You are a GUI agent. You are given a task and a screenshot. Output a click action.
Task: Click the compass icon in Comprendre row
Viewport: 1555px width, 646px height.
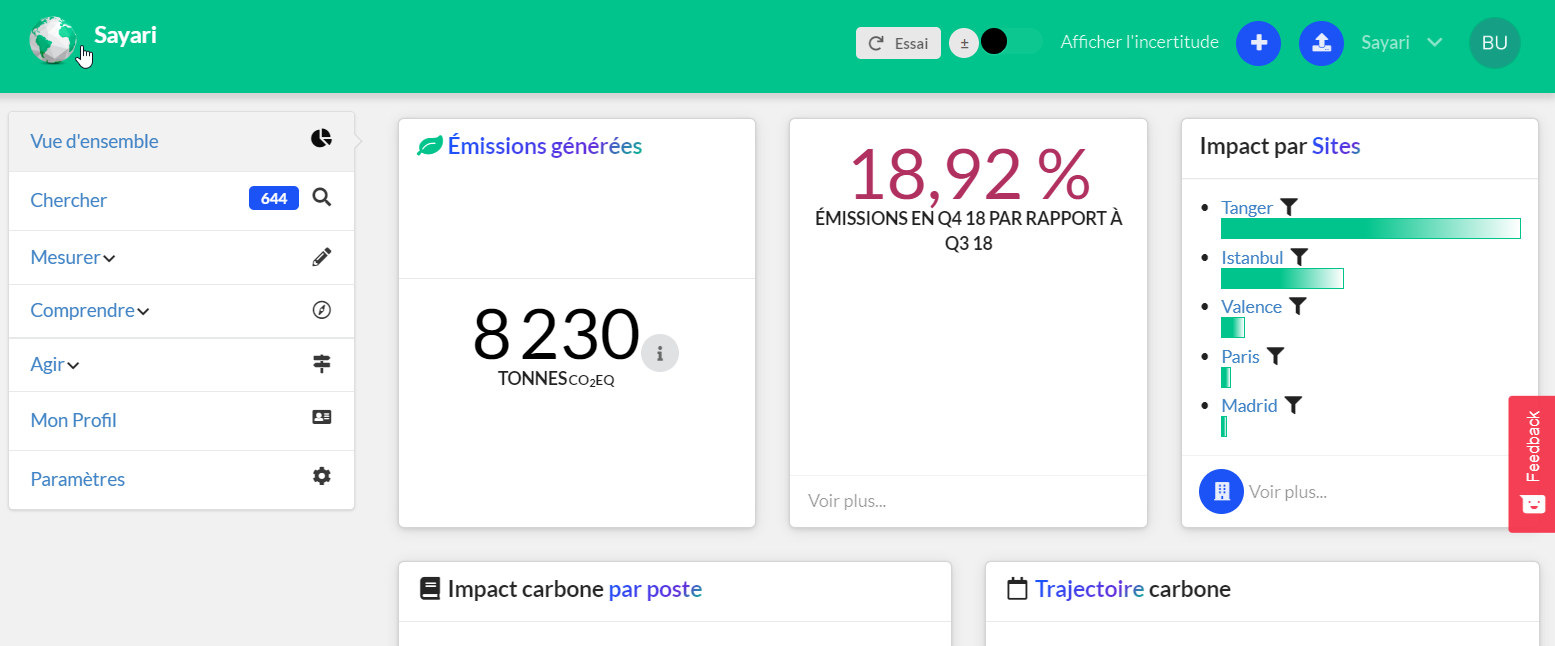pos(321,310)
